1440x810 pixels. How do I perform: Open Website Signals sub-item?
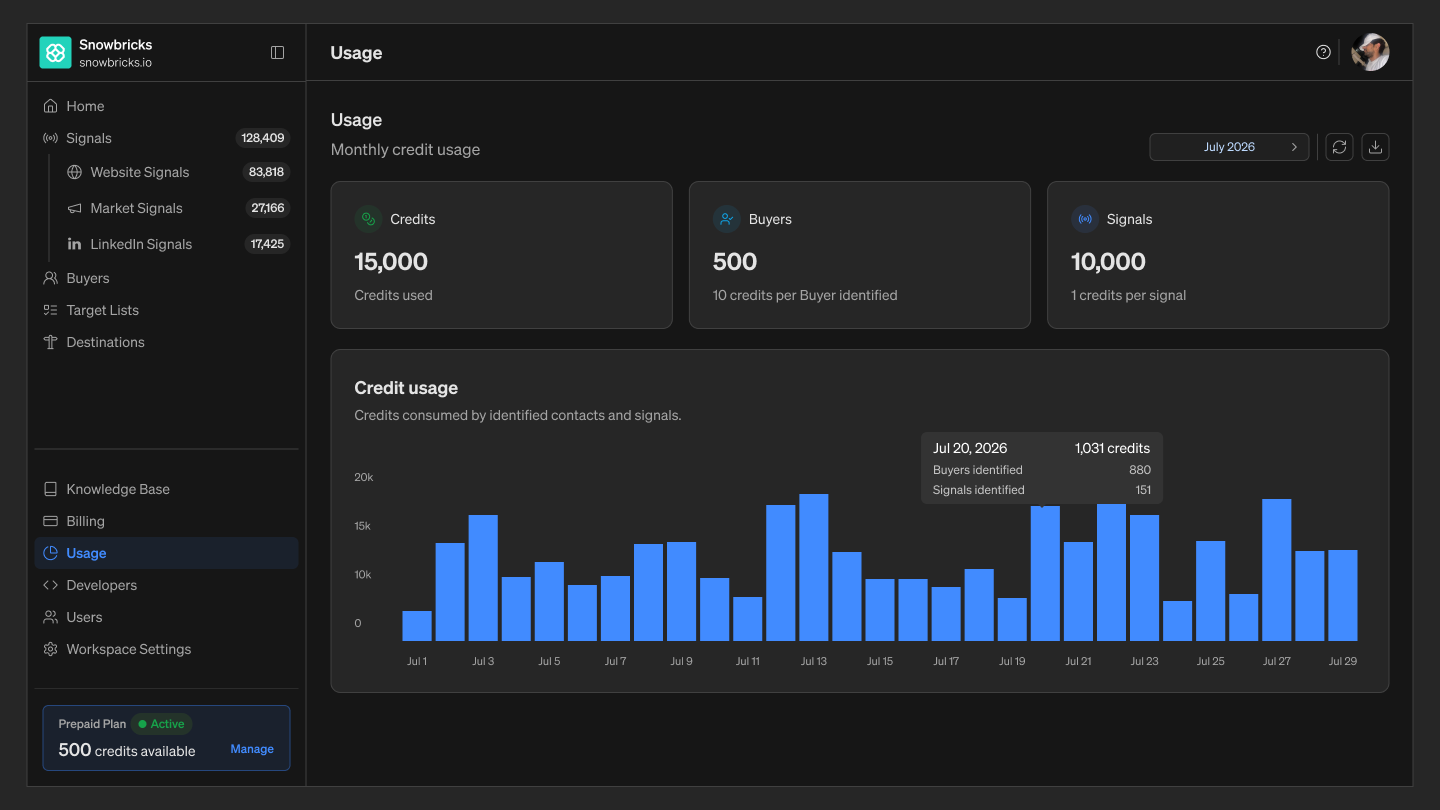point(178,172)
